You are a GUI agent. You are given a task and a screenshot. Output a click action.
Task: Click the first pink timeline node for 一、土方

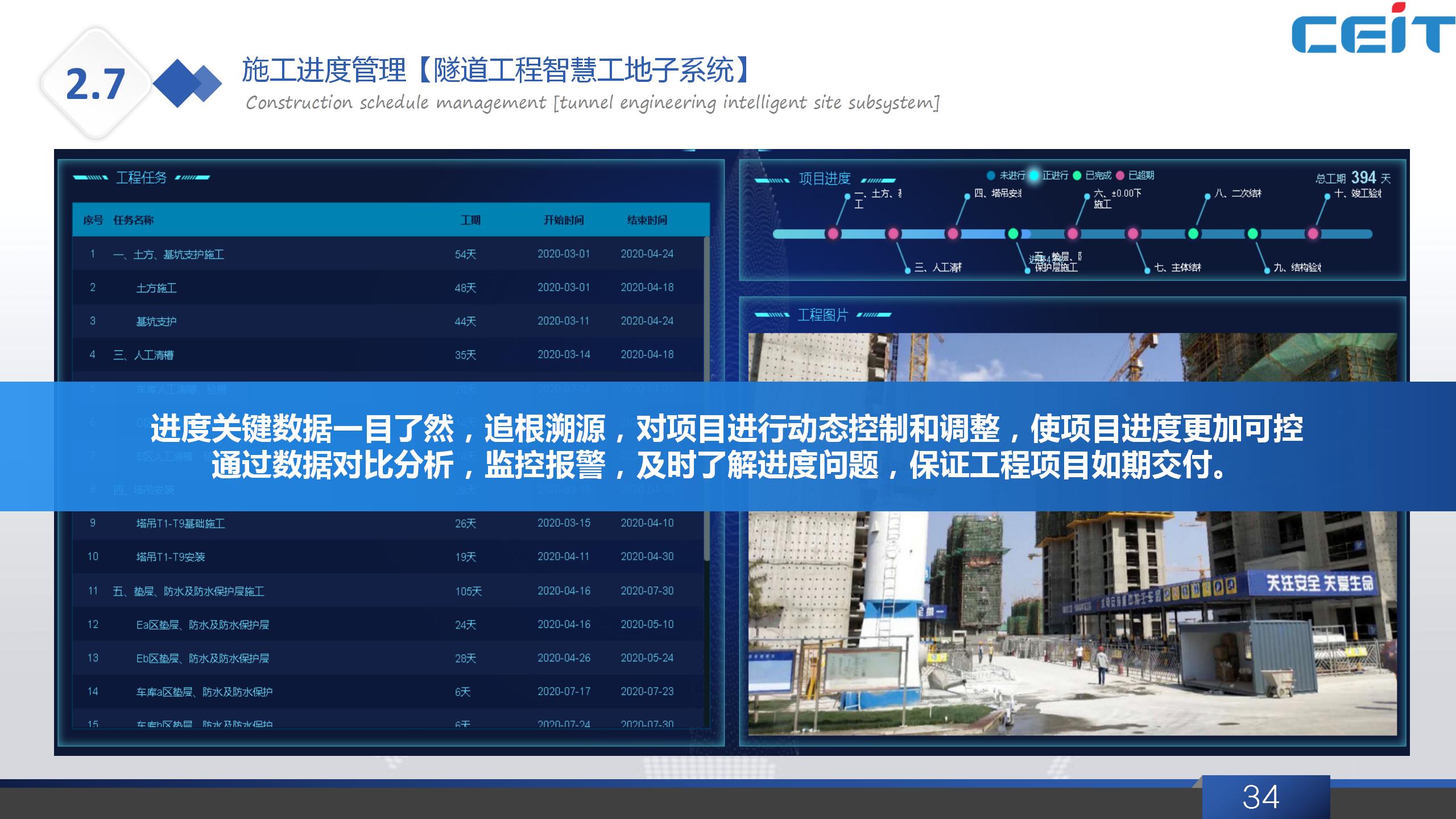coord(833,234)
